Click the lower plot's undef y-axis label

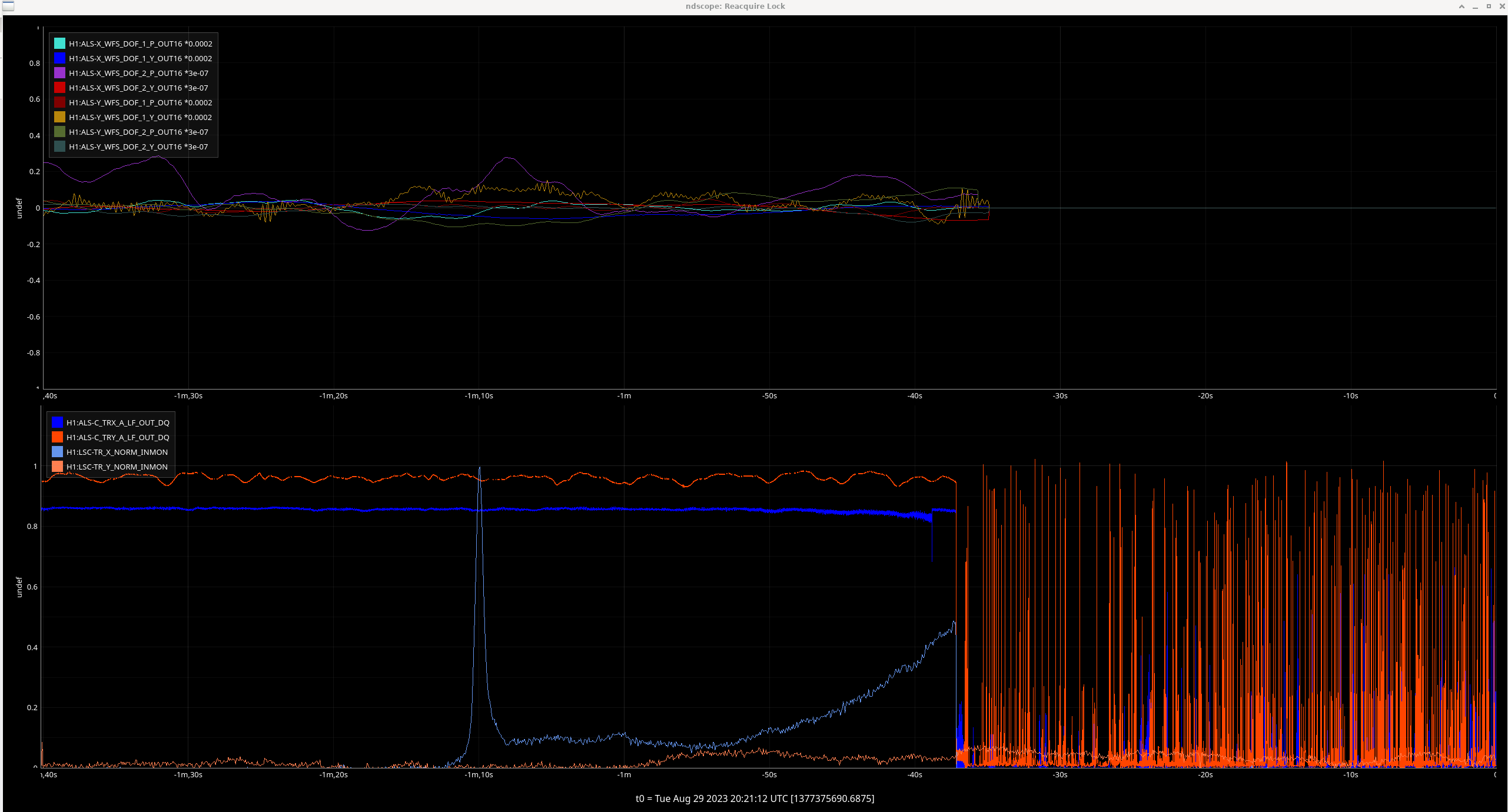point(19,587)
